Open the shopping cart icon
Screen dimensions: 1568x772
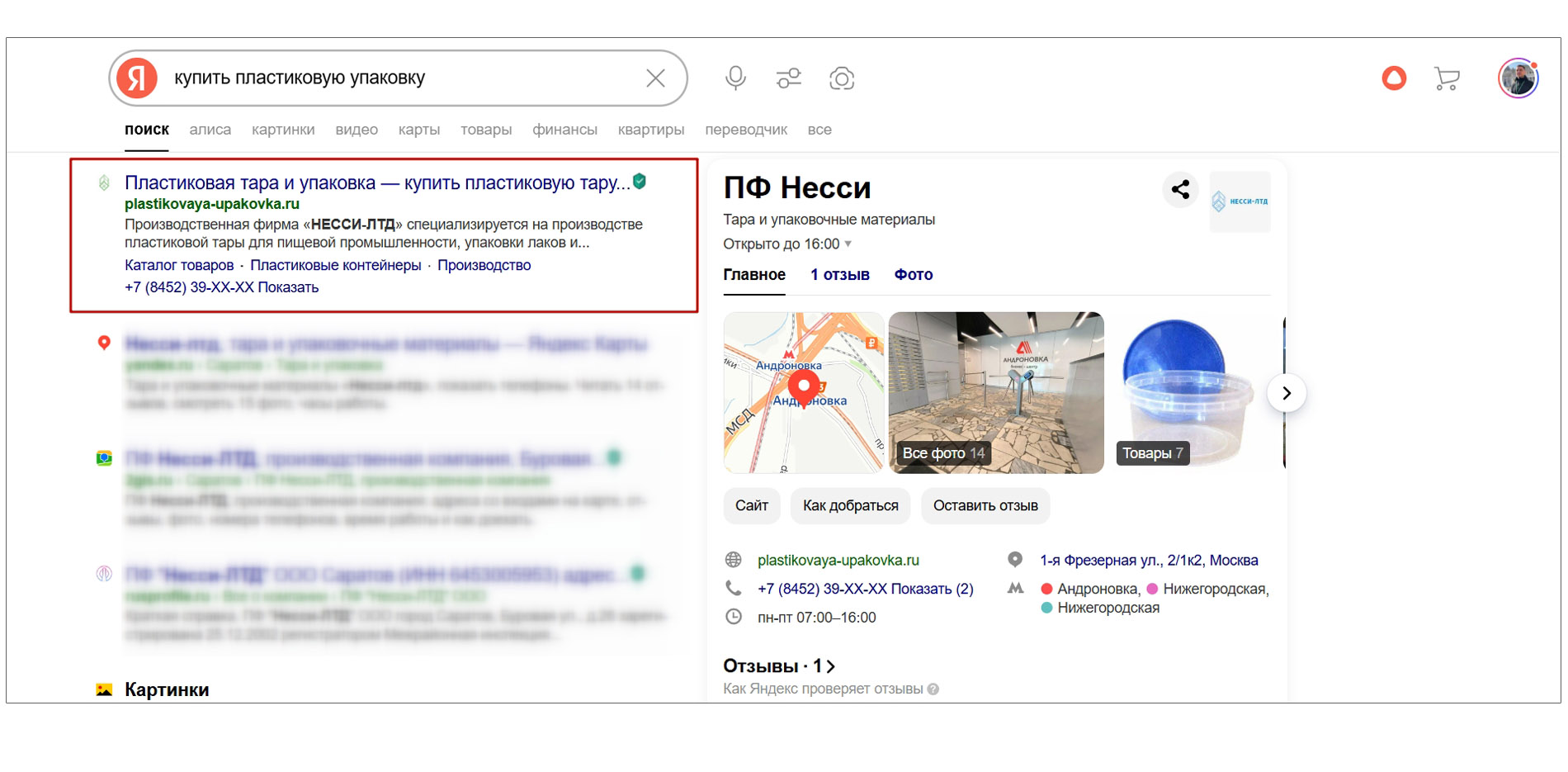[x=1447, y=78]
